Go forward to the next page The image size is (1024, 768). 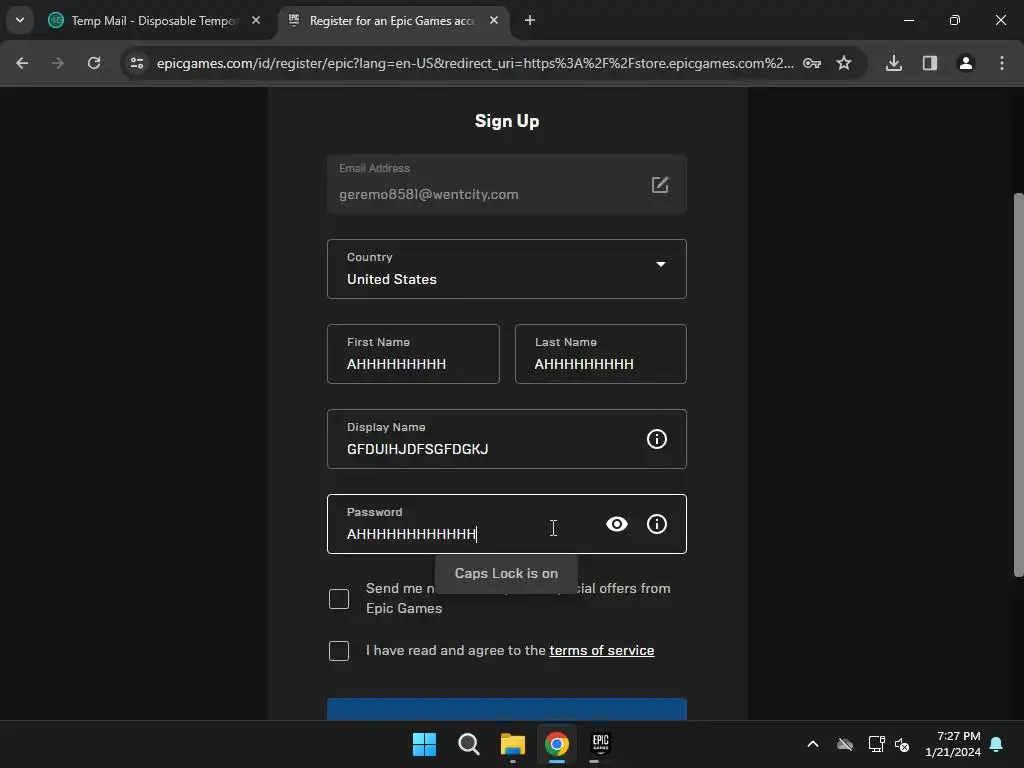[x=58, y=63]
